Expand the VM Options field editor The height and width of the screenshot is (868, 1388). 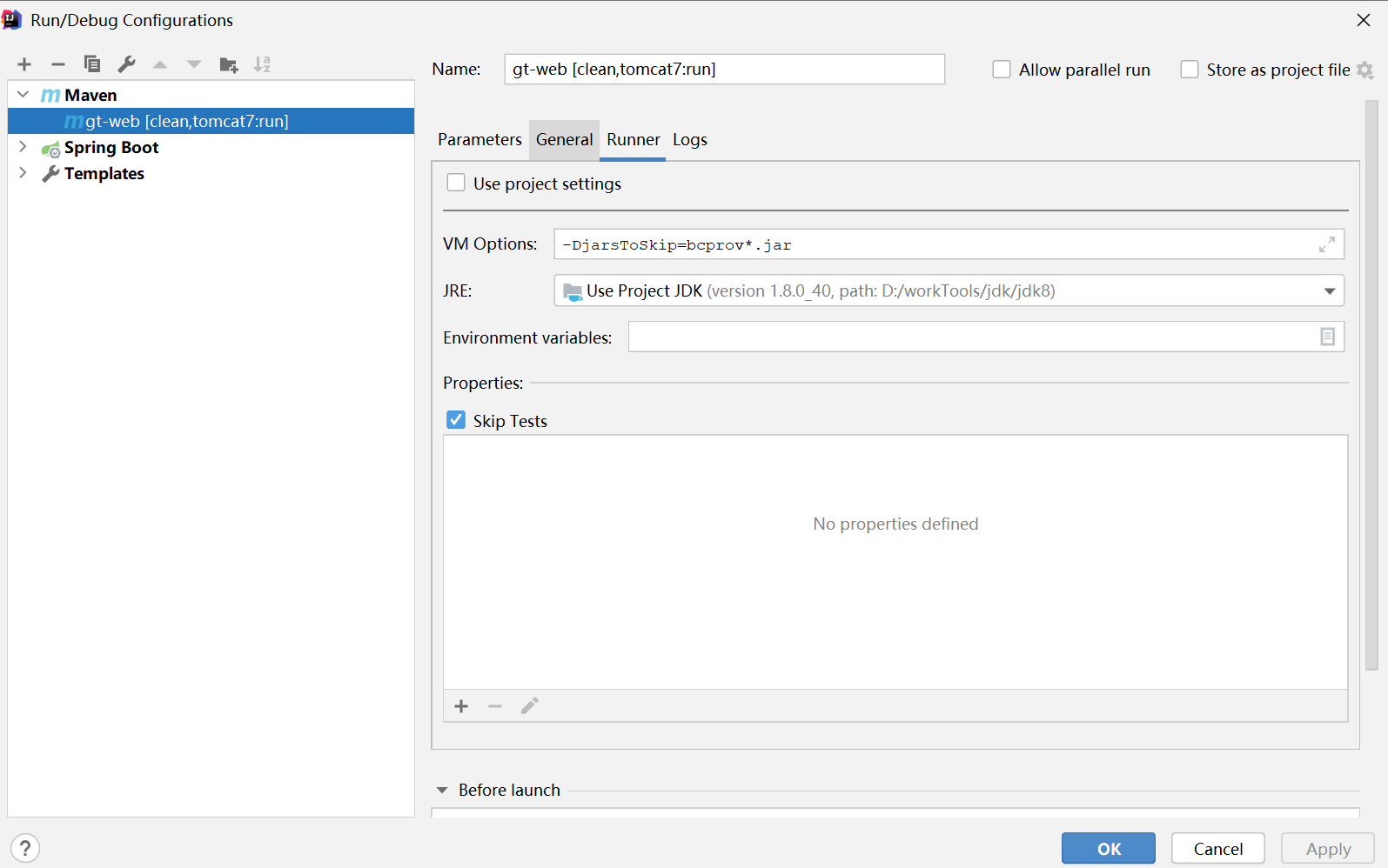1327,244
